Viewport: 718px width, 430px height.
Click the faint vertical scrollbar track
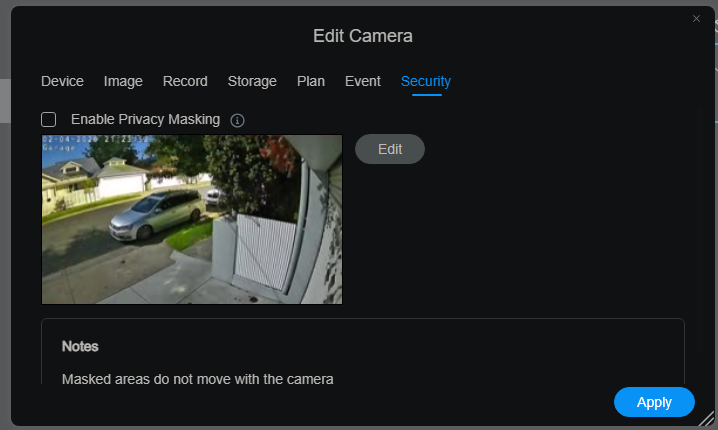coord(700,229)
